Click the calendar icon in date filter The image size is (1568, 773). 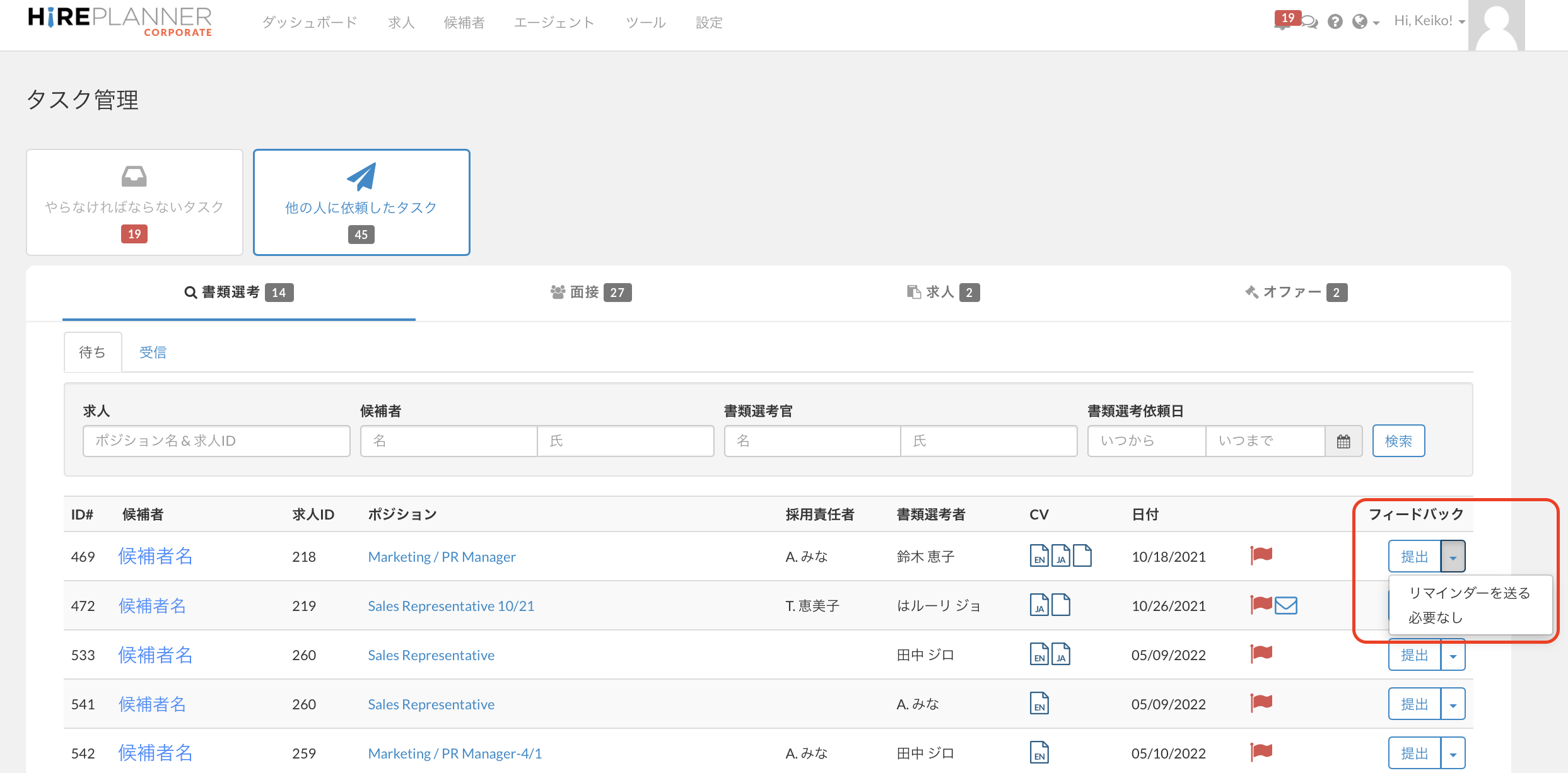(x=1343, y=441)
